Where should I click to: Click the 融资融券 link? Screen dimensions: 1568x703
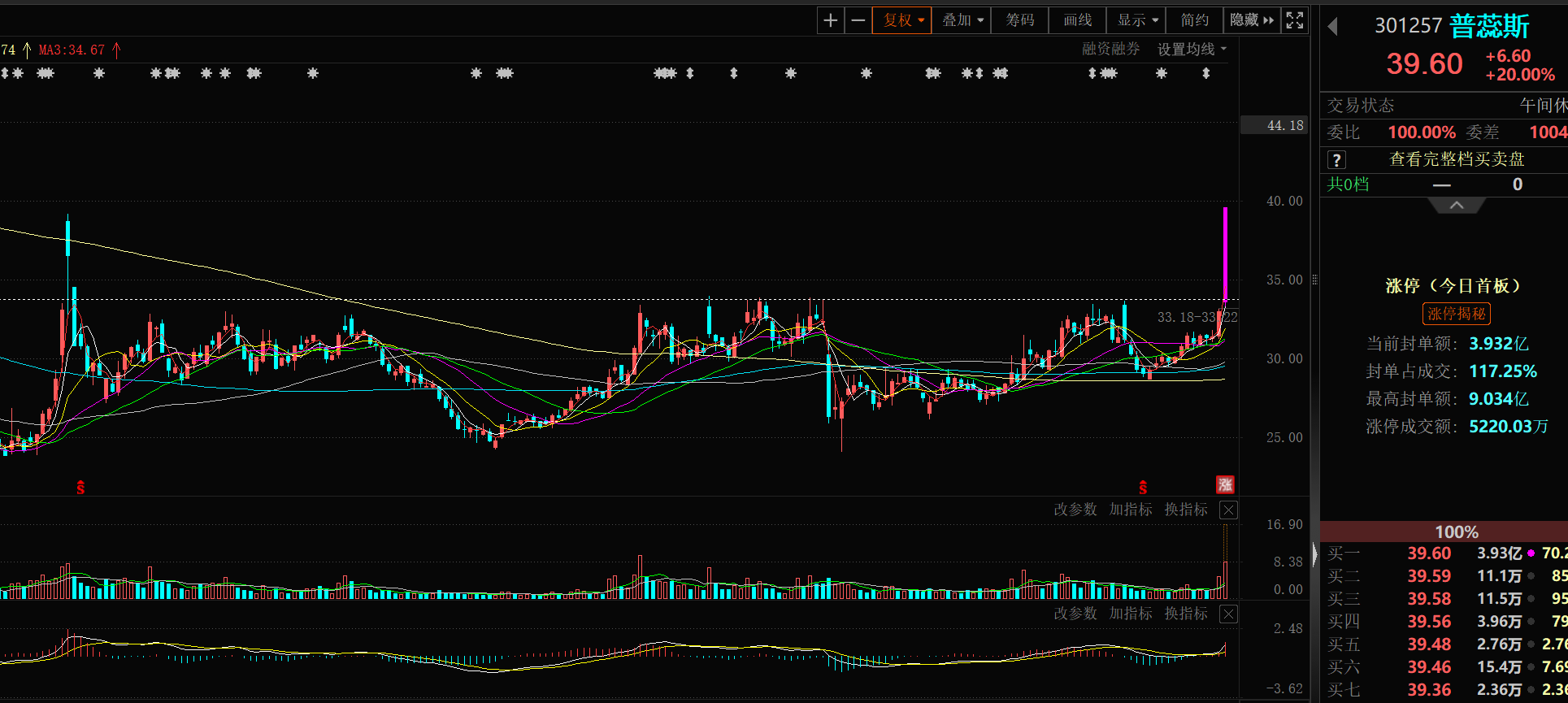[x=1110, y=50]
